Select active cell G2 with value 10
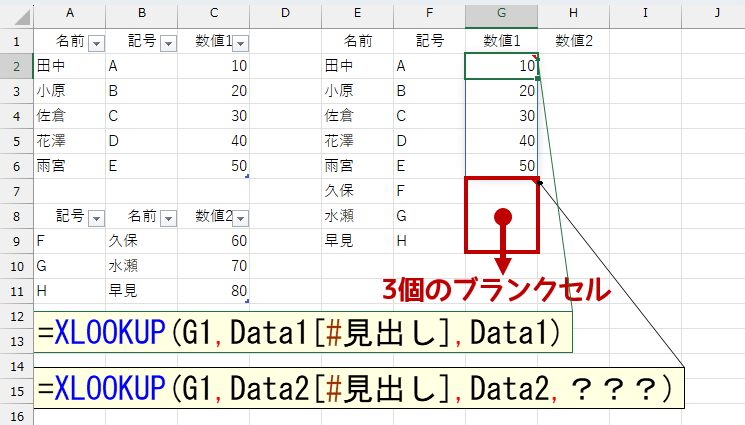The width and height of the screenshot is (745, 425). (501, 66)
